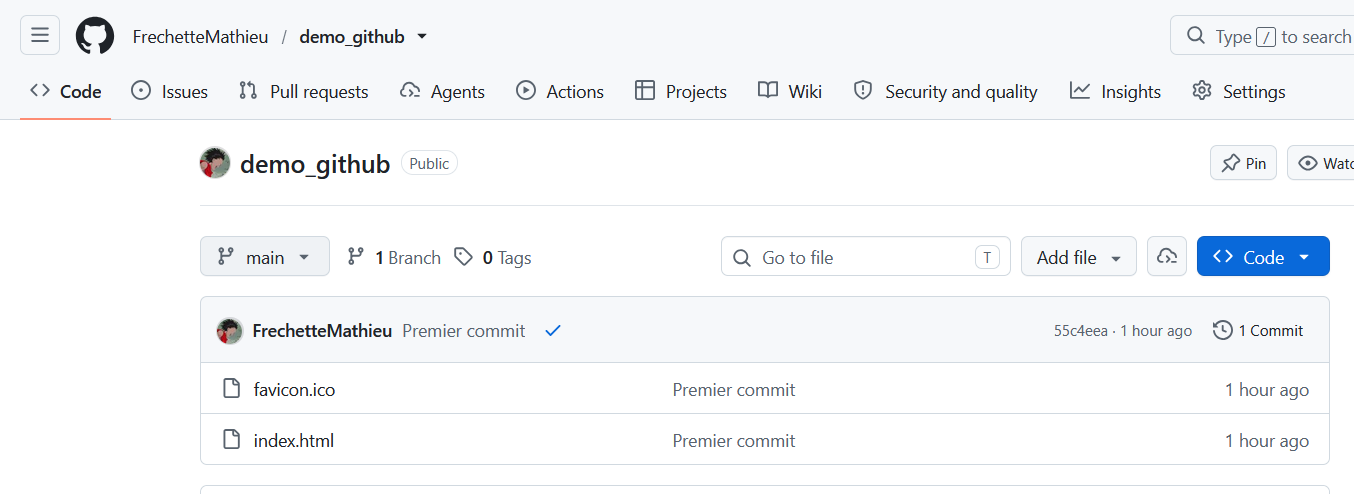Screen dimensions: 1354x494
Task: Open FrechetteMathieu commit author link
Action: 322,331
